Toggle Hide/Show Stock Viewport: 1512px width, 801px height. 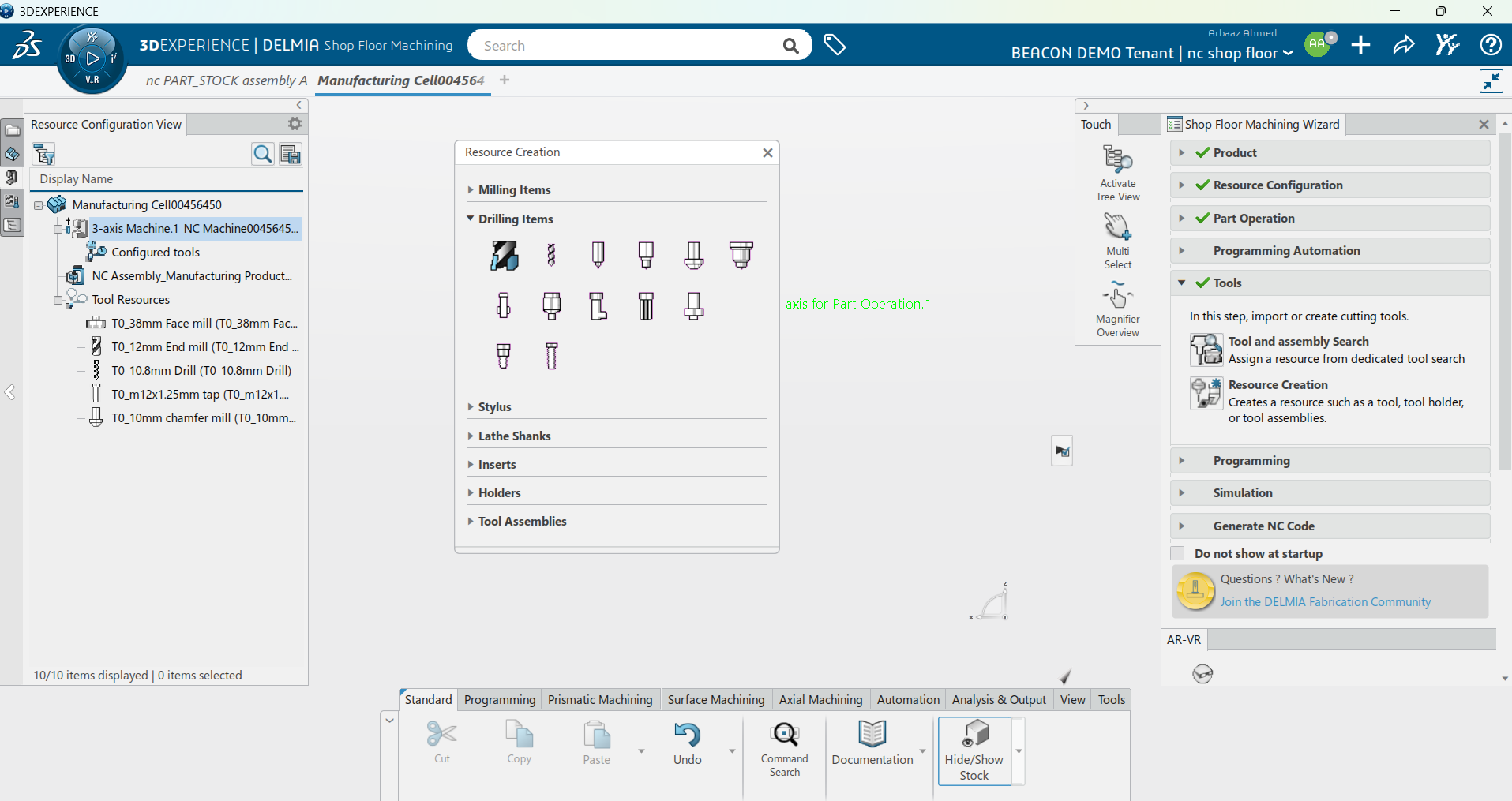(975, 750)
